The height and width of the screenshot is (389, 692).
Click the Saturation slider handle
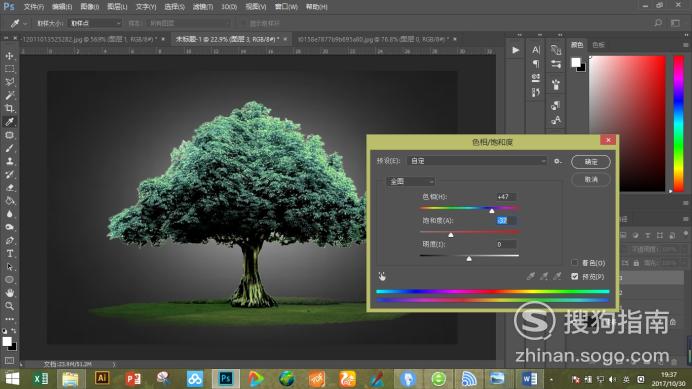(451, 234)
